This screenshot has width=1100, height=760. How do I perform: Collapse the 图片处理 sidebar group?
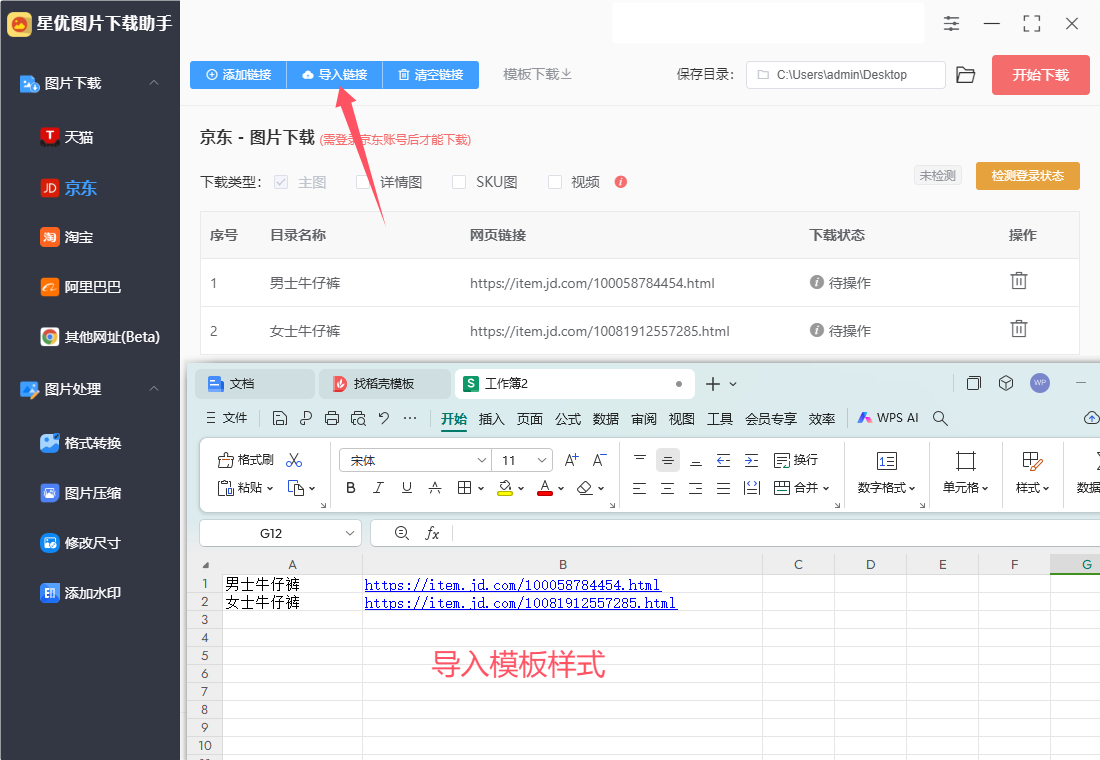pos(154,389)
